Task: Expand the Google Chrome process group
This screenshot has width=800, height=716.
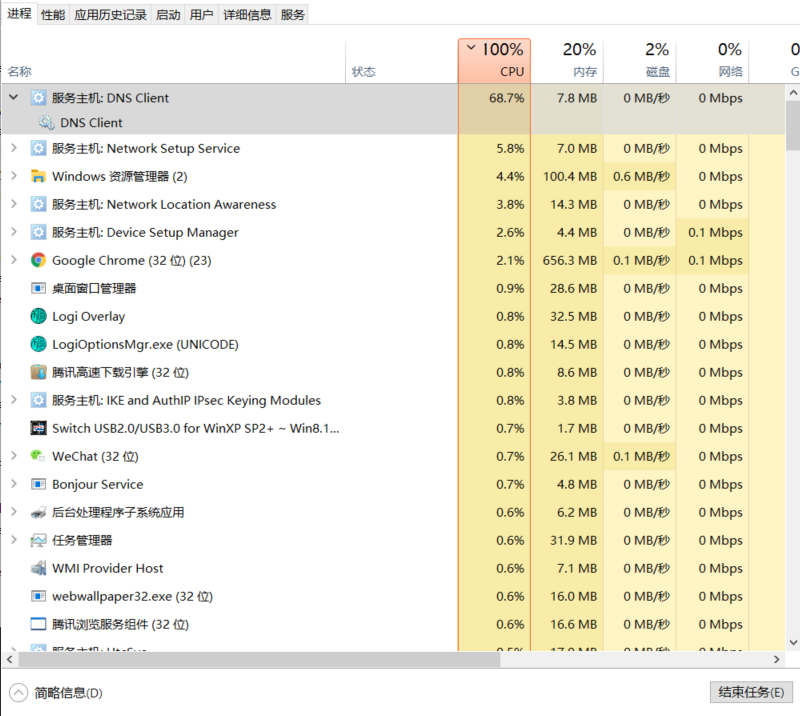Action: (x=13, y=260)
